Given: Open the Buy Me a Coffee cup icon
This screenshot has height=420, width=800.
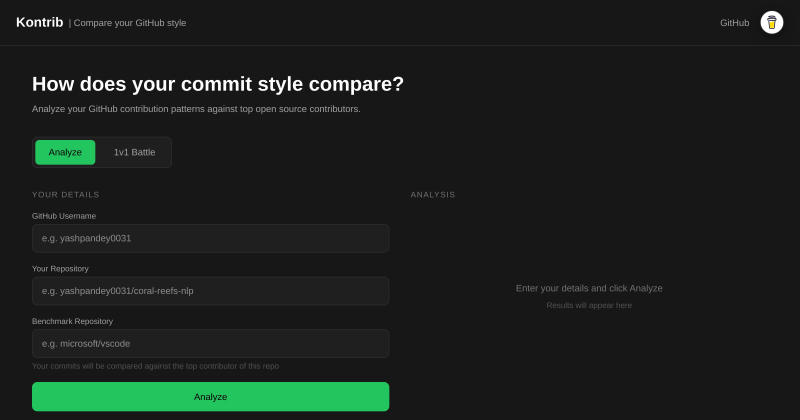Looking at the screenshot, I should 771,22.
